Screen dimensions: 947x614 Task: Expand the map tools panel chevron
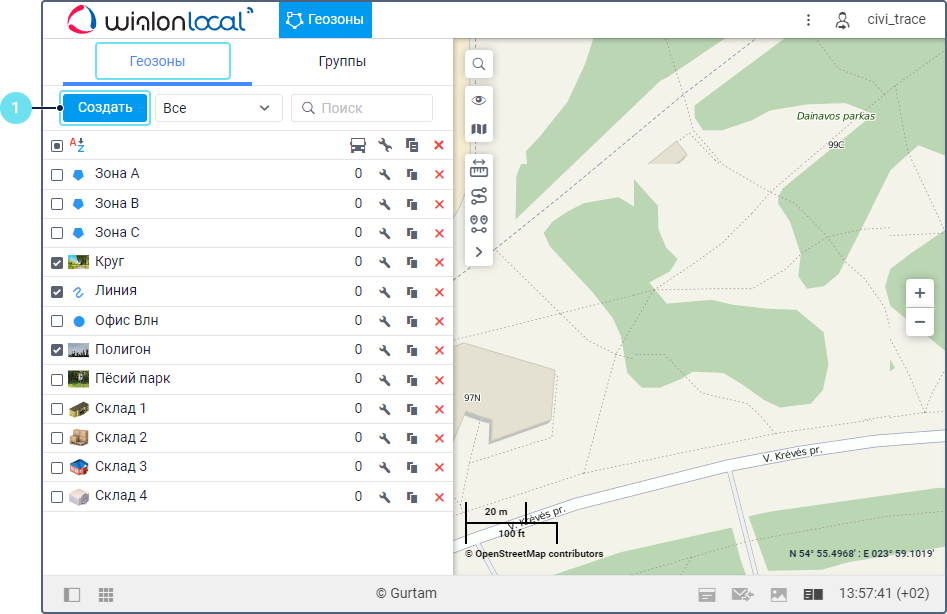pyautogui.click(x=478, y=252)
